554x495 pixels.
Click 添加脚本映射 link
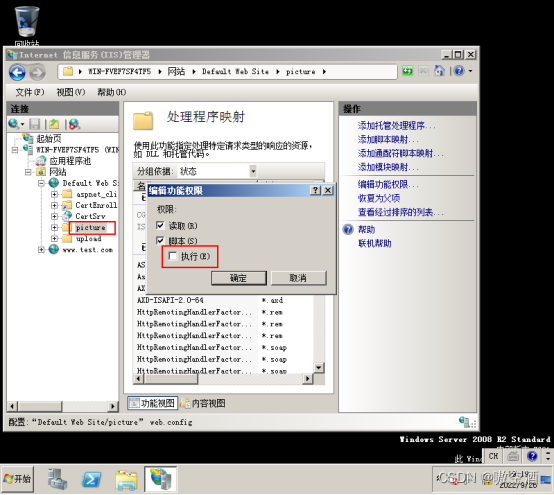[x=388, y=139]
